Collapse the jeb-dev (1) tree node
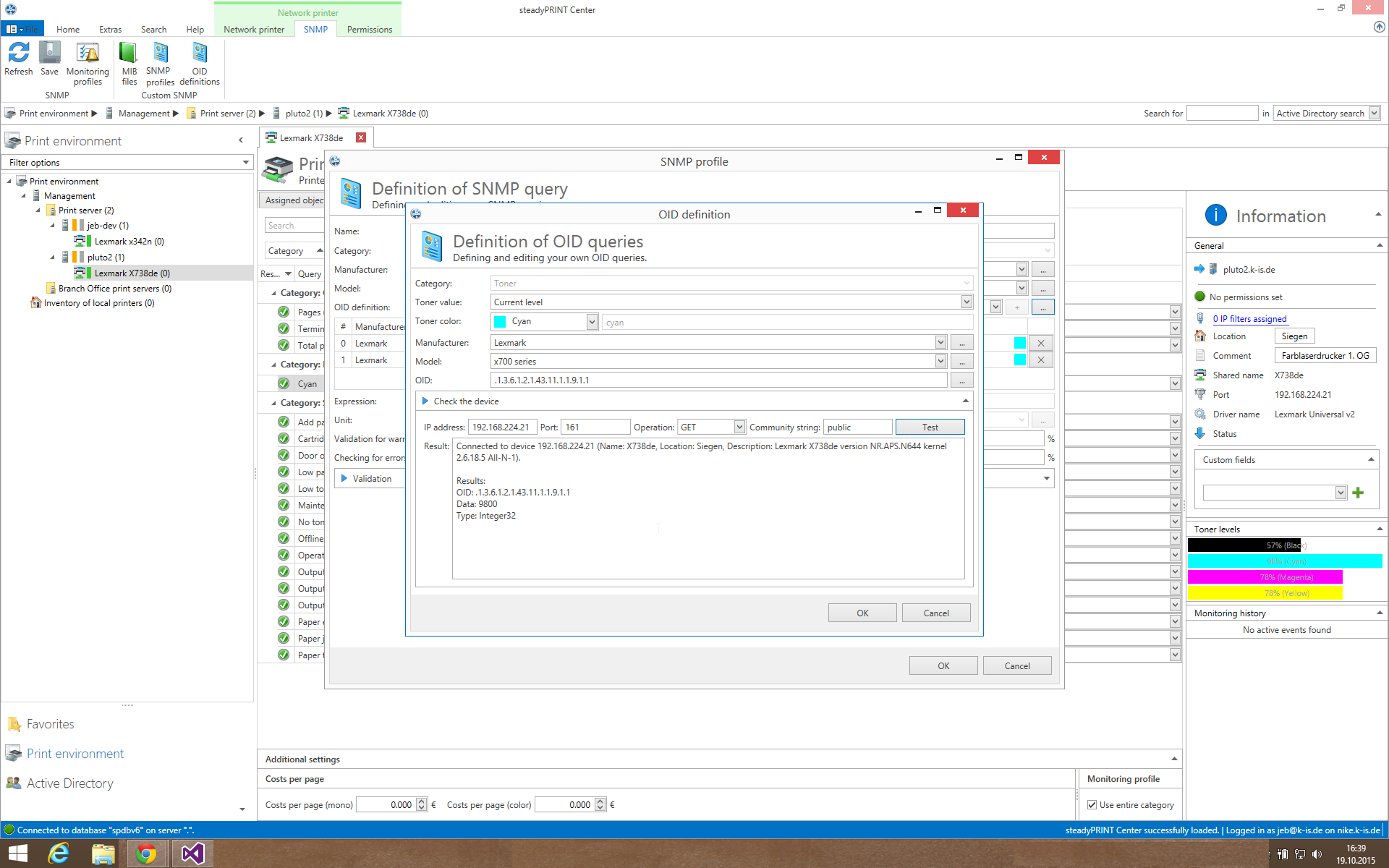Viewport: 1389px width, 868px height. click(x=52, y=226)
